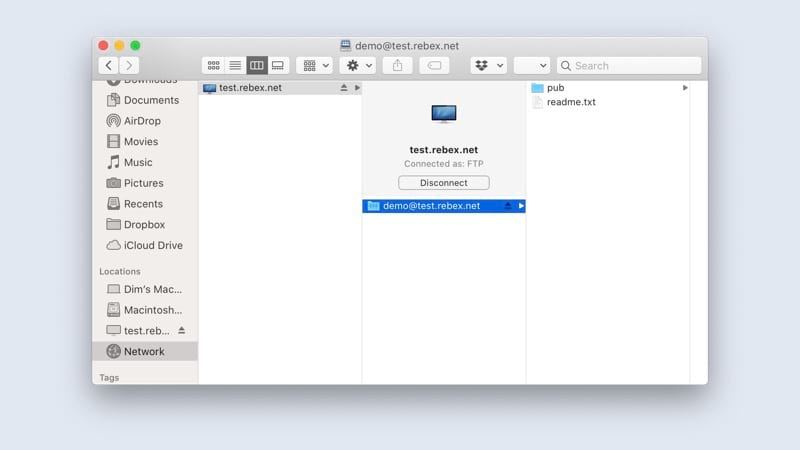Open Documents in the sidebar
800x450 pixels.
[x=145, y=100]
